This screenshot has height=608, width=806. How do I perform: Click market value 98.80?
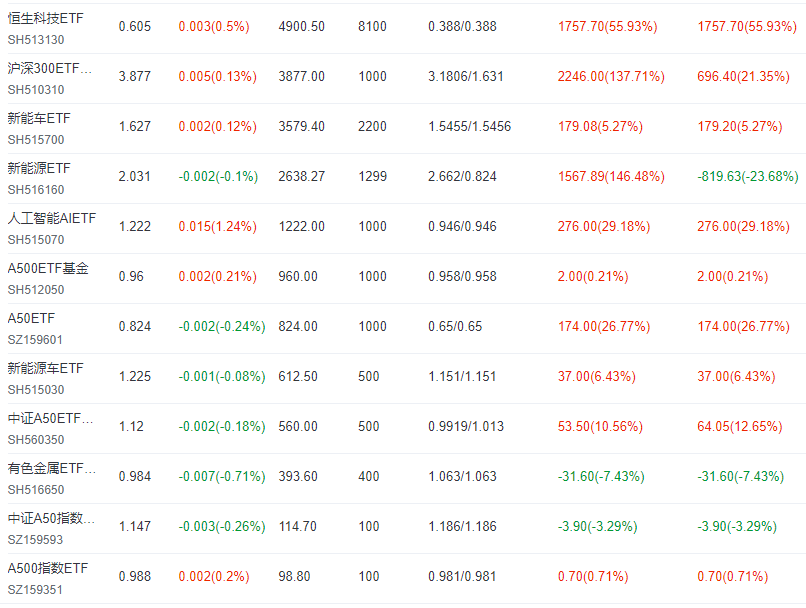click(x=294, y=576)
